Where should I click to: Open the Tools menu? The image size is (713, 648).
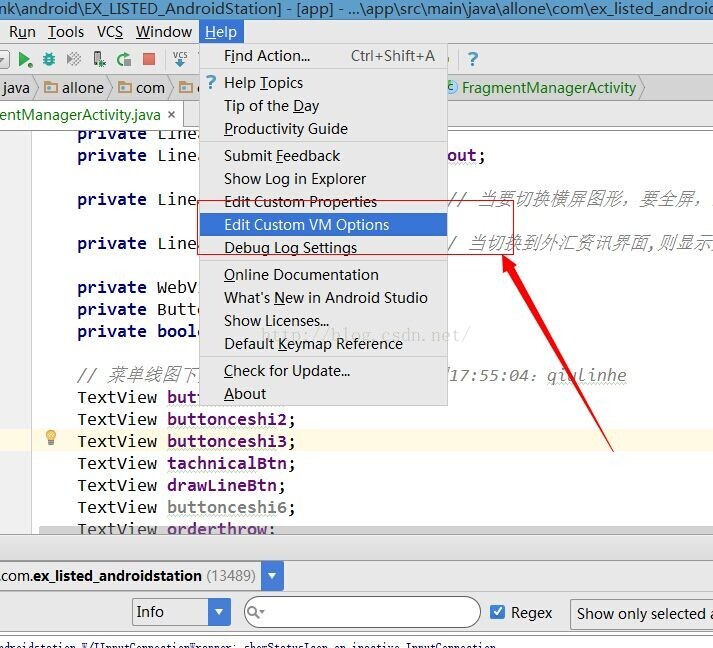click(x=66, y=32)
